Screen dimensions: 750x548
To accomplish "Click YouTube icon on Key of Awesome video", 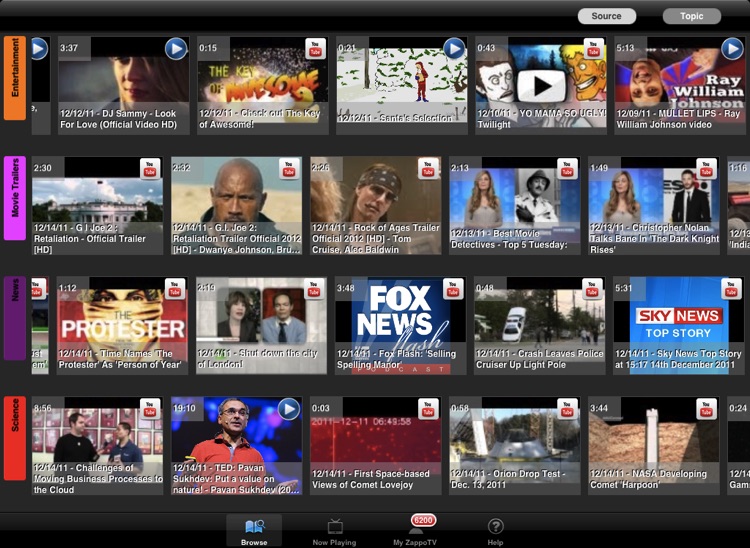I will [315, 49].
